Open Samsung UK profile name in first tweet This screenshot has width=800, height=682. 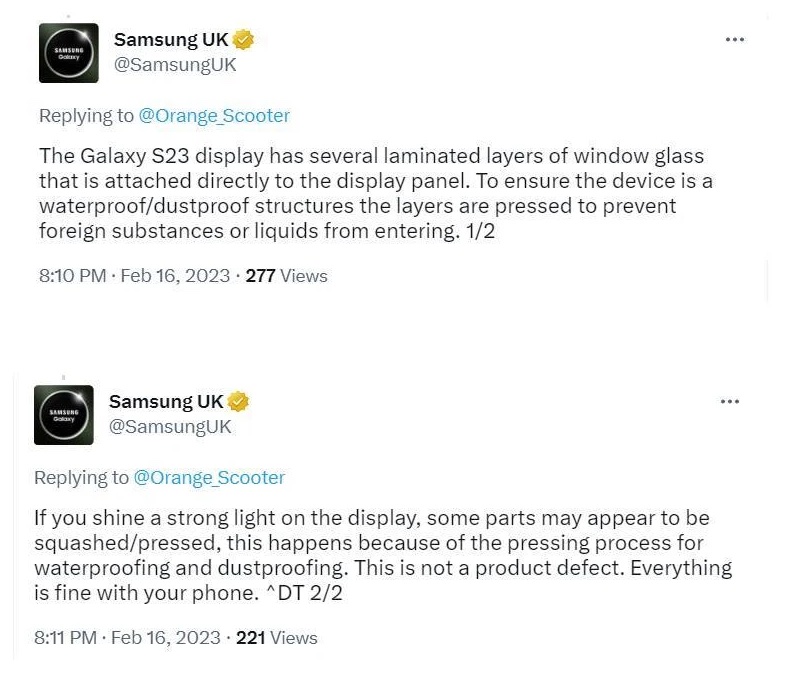tap(171, 40)
